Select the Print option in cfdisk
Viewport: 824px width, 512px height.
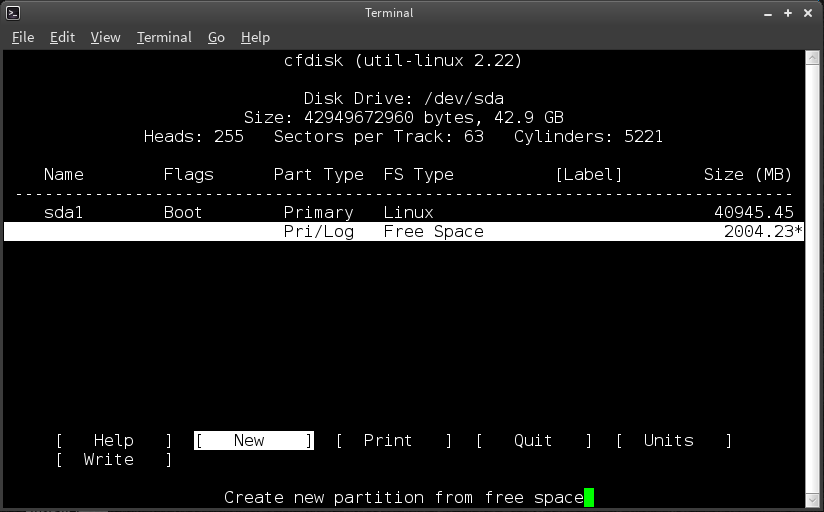[x=394, y=441]
